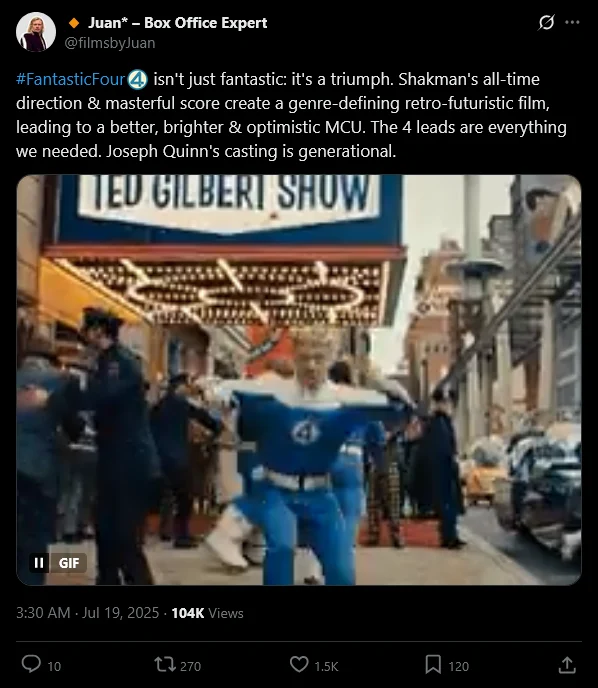Image resolution: width=598 pixels, height=688 pixels.
Task: Open the 3:30 AM Jul 19, 2025 timestamp
Action: [87, 613]
